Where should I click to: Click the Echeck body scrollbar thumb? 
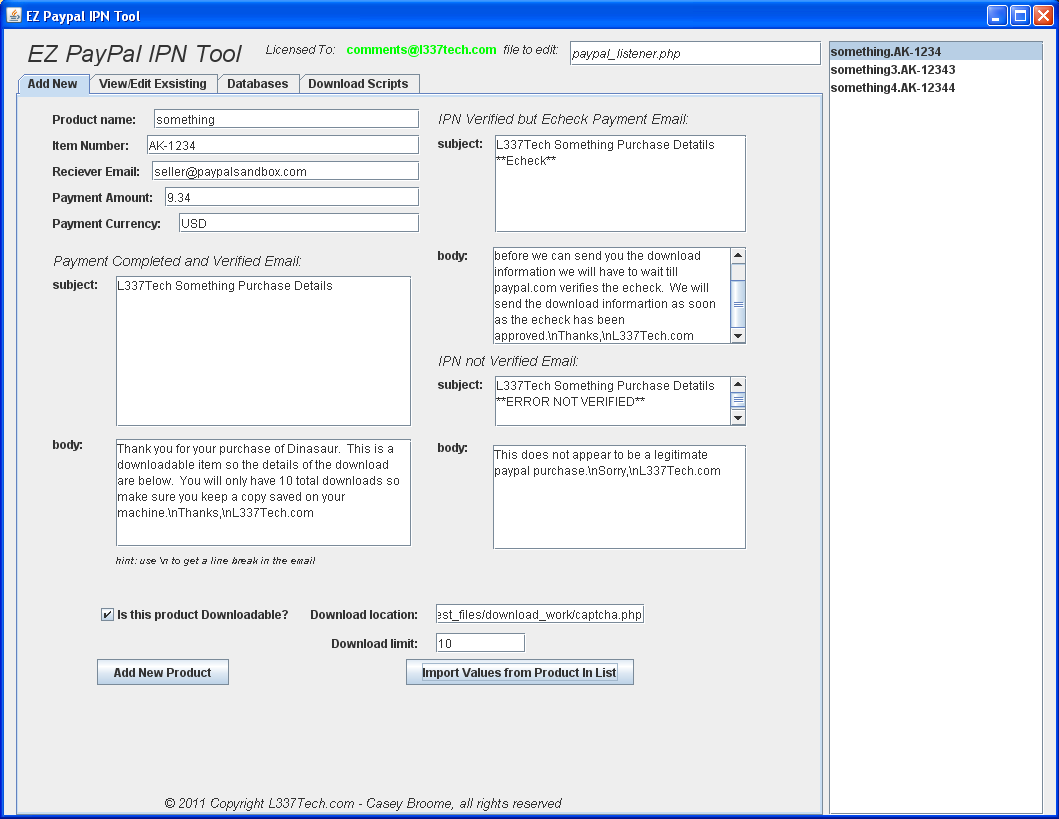(738, 304)
